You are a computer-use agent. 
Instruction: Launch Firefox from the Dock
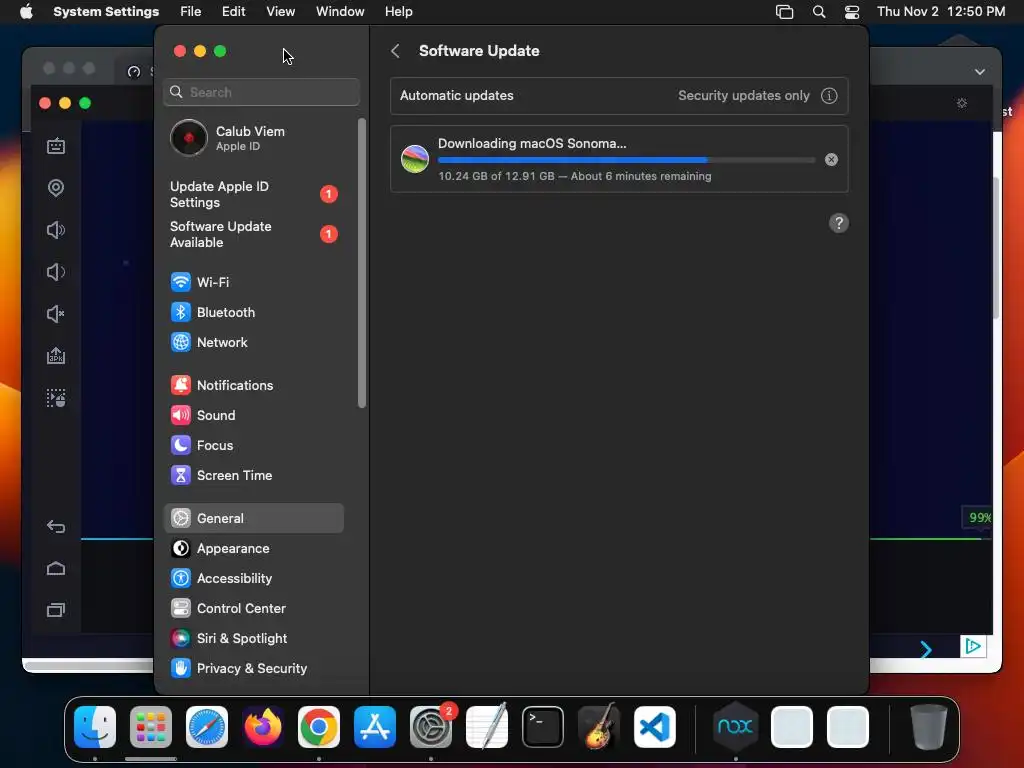pos(263,727)
